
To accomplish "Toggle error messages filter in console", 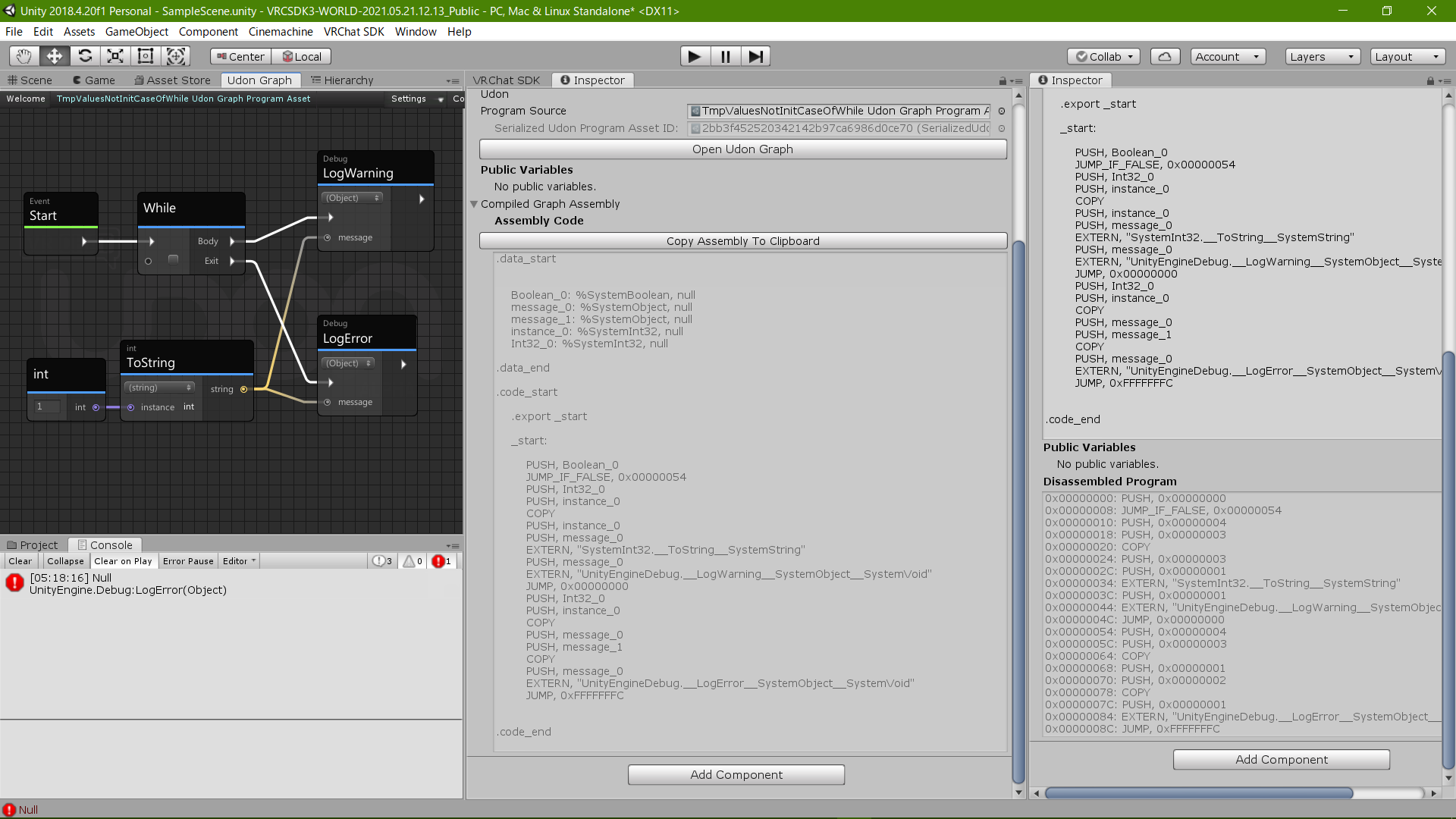I will click(441, 561).
